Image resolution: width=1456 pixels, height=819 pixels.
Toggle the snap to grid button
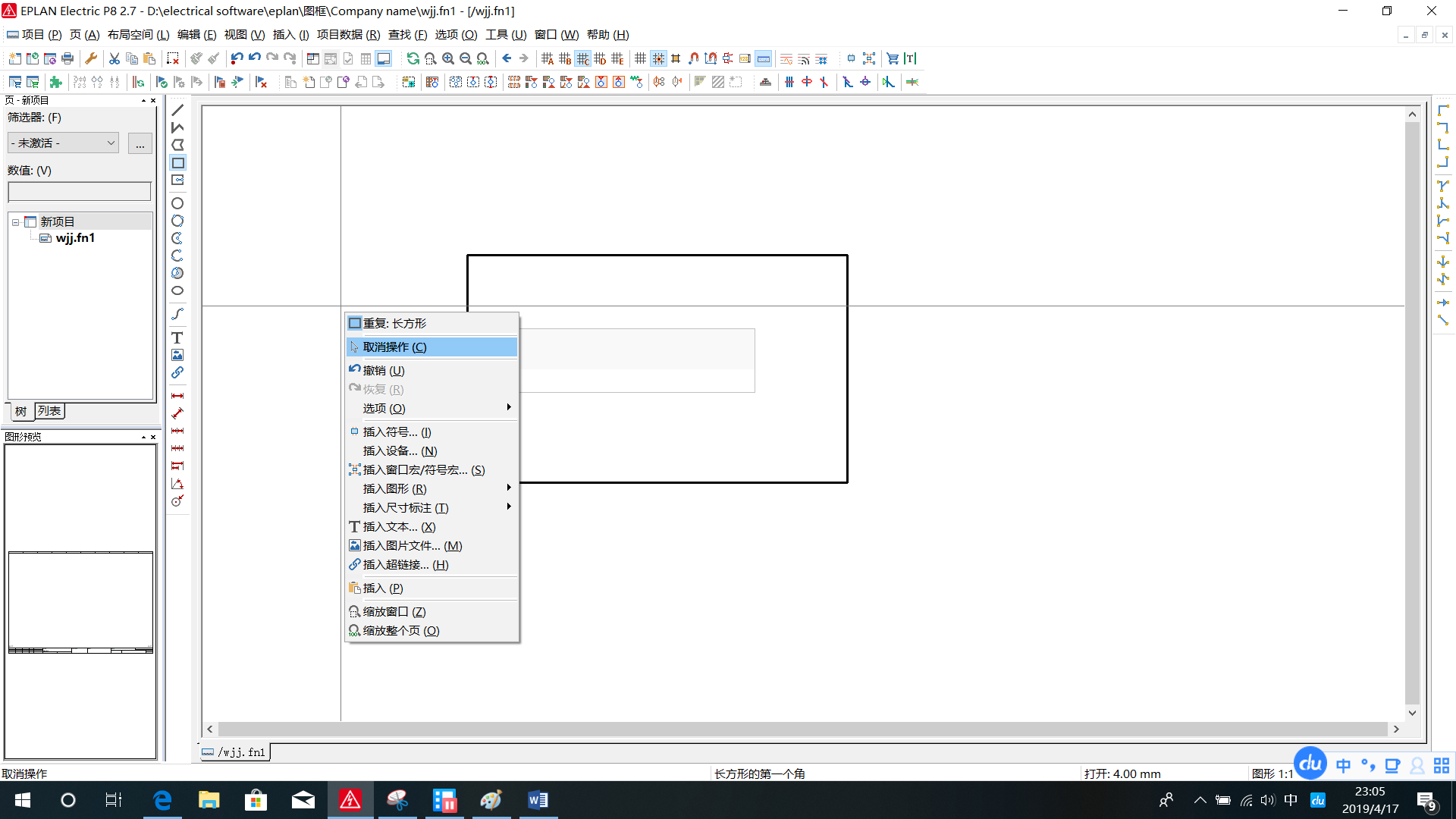tap(658, 58)
